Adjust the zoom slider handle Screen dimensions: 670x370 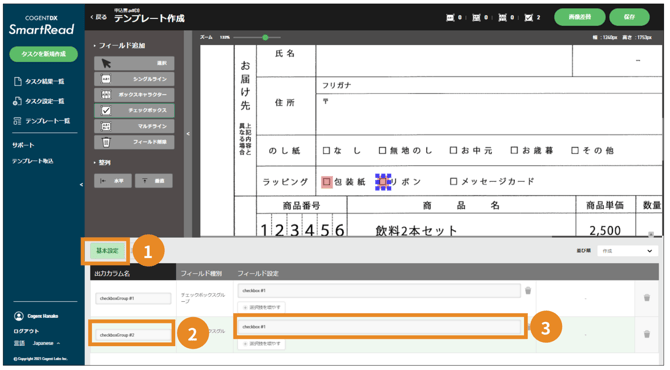(x=265, y=38)
